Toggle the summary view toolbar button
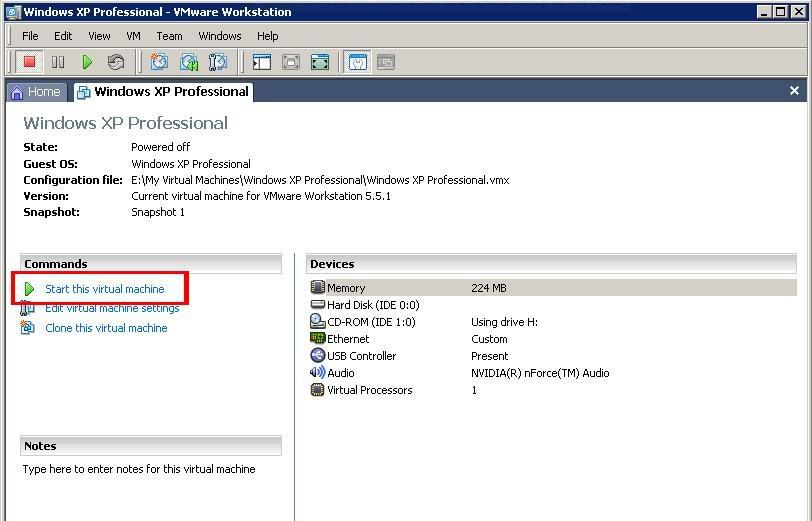The height and width of the screenshot is (521, 812). coord(357,62)
